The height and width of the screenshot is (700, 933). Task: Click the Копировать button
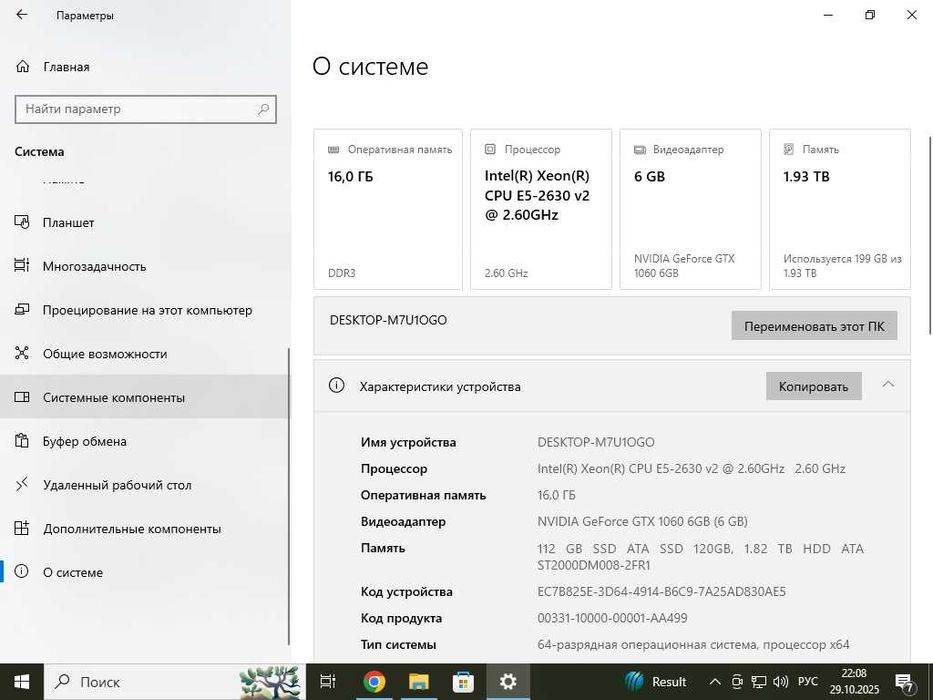click(813, 386)
